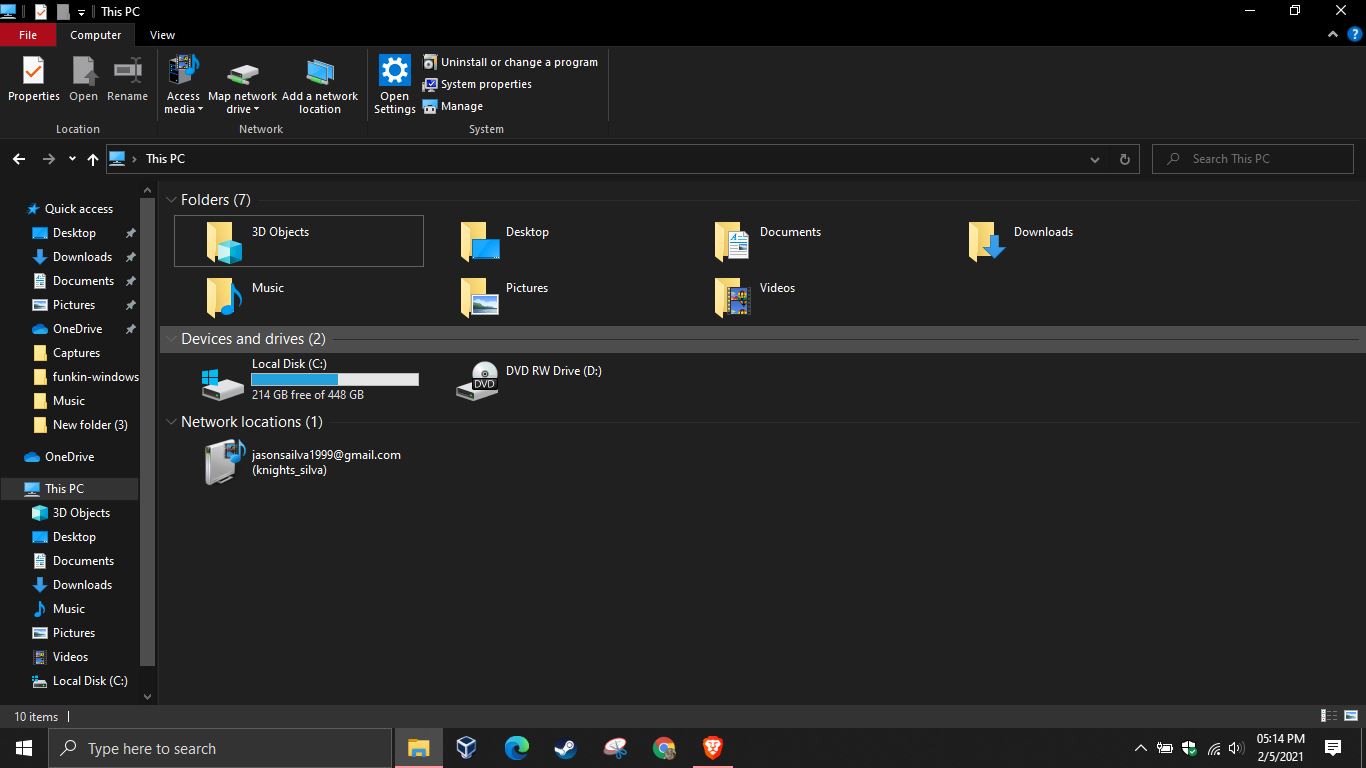Open Settings from the ribbon

394,85
